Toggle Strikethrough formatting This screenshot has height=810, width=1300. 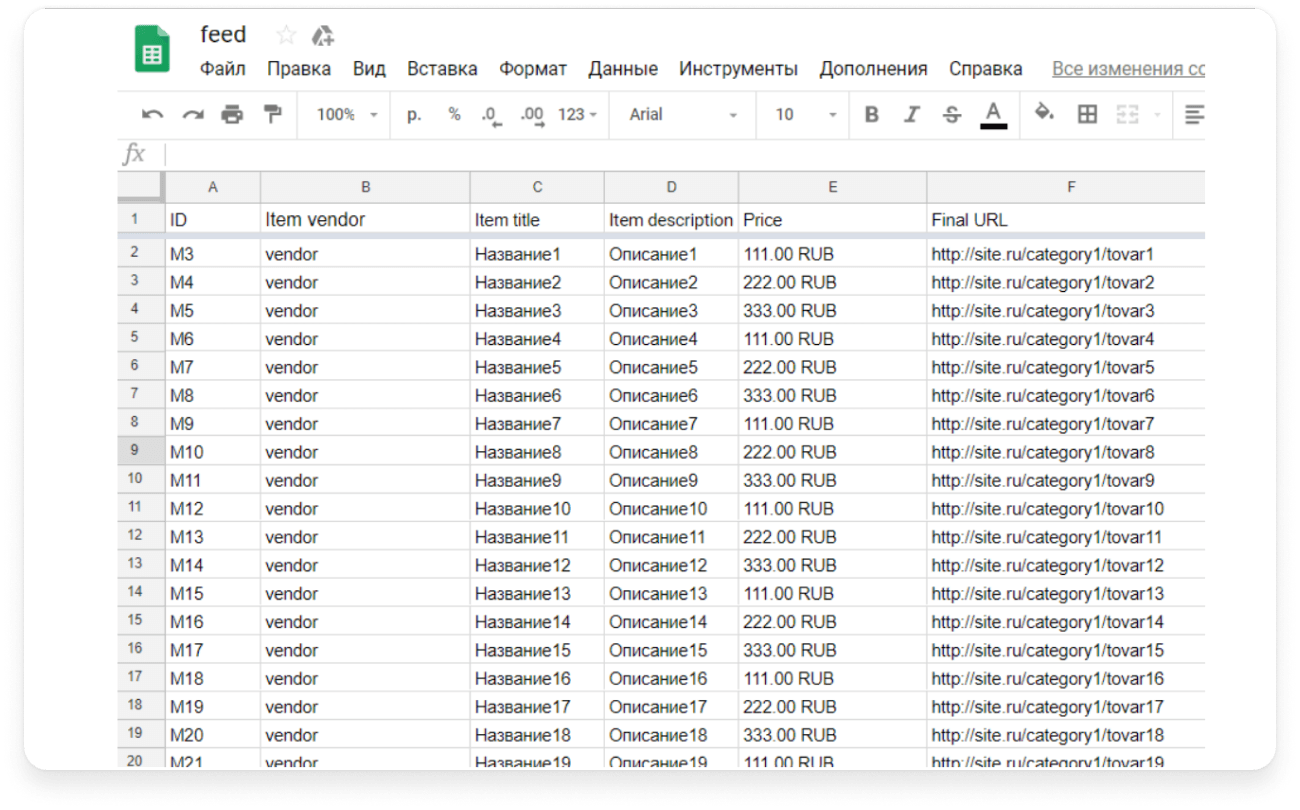point(952,115)
